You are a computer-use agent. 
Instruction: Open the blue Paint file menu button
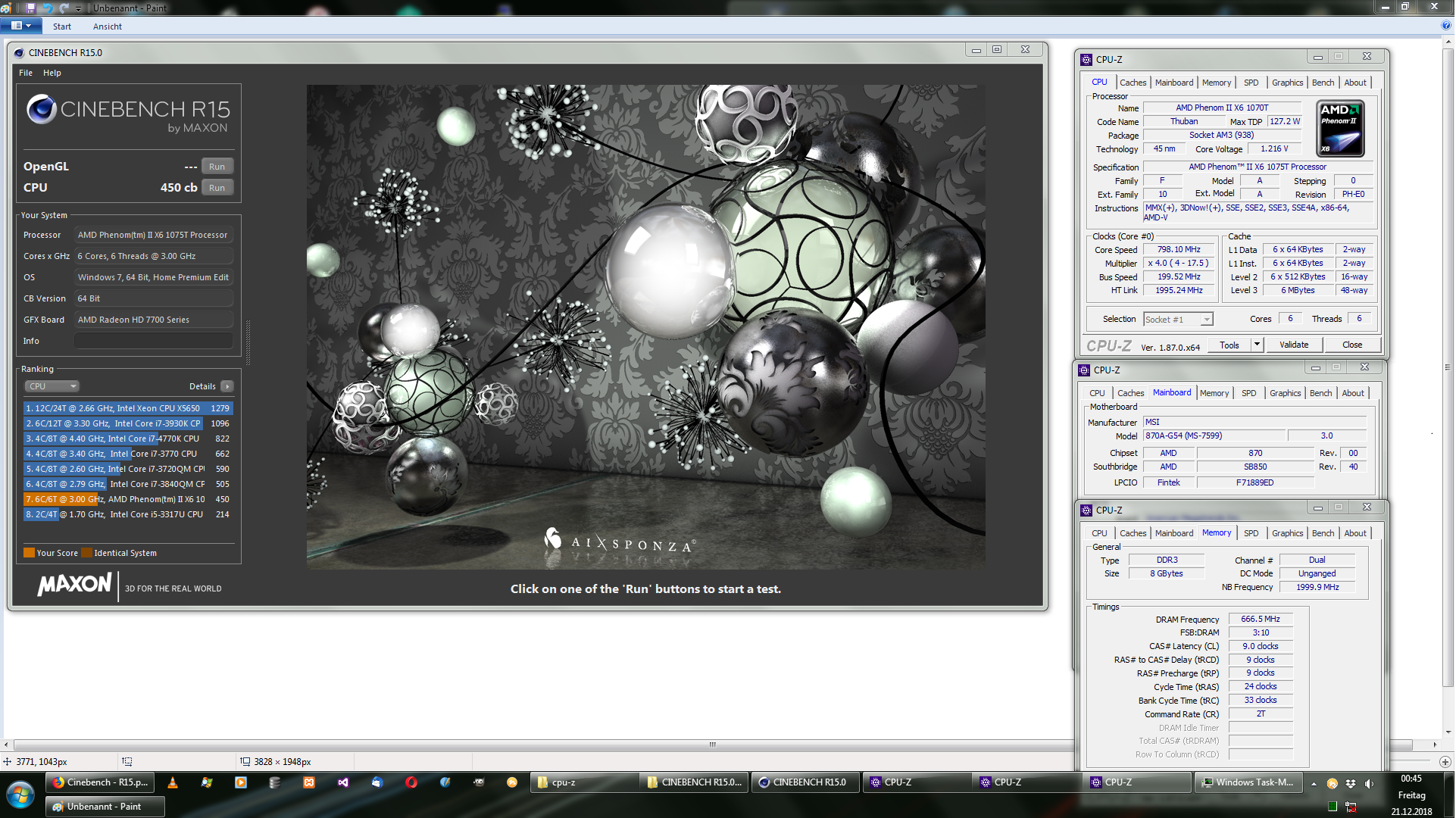[20, 26]
